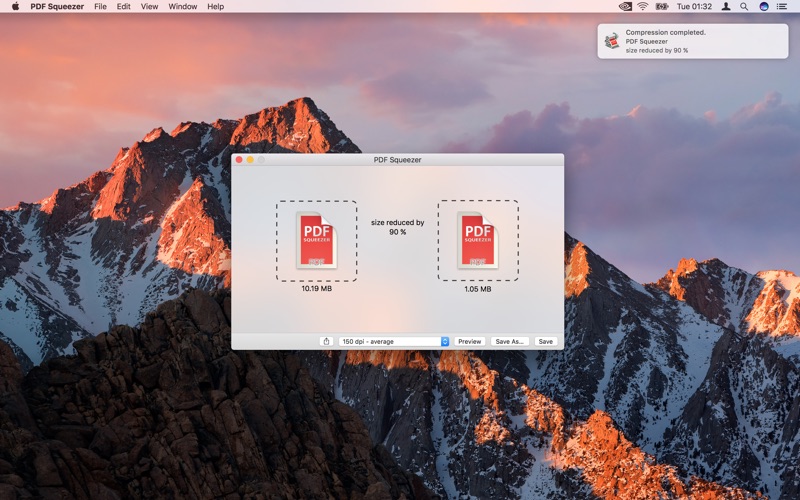Click the battery status icon

click(661, 6)
